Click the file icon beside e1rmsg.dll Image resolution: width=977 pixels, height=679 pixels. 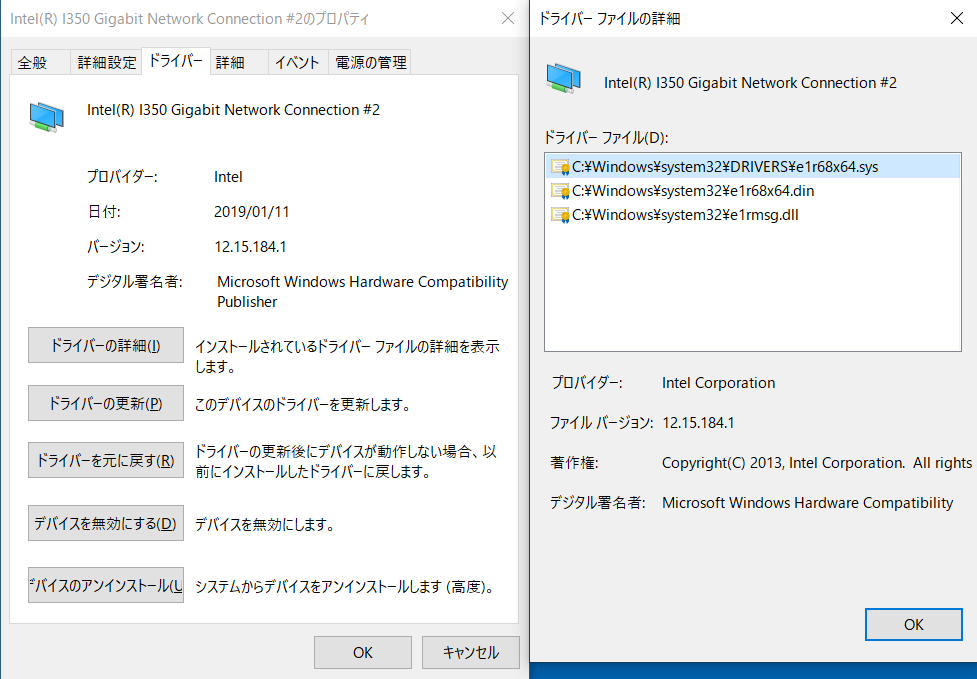click(560, 214)
